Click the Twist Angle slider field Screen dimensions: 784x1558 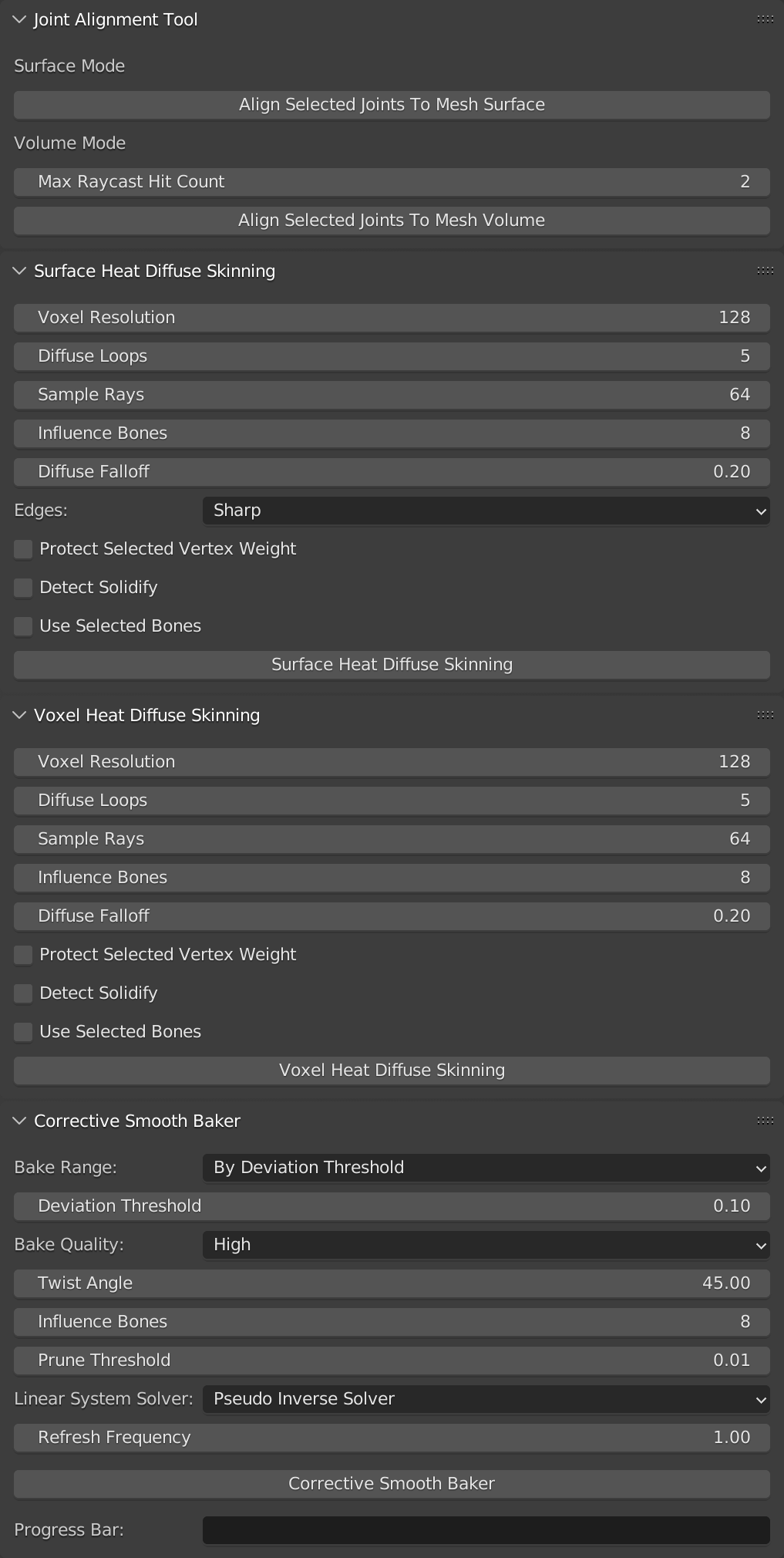tap(392, 1283)
